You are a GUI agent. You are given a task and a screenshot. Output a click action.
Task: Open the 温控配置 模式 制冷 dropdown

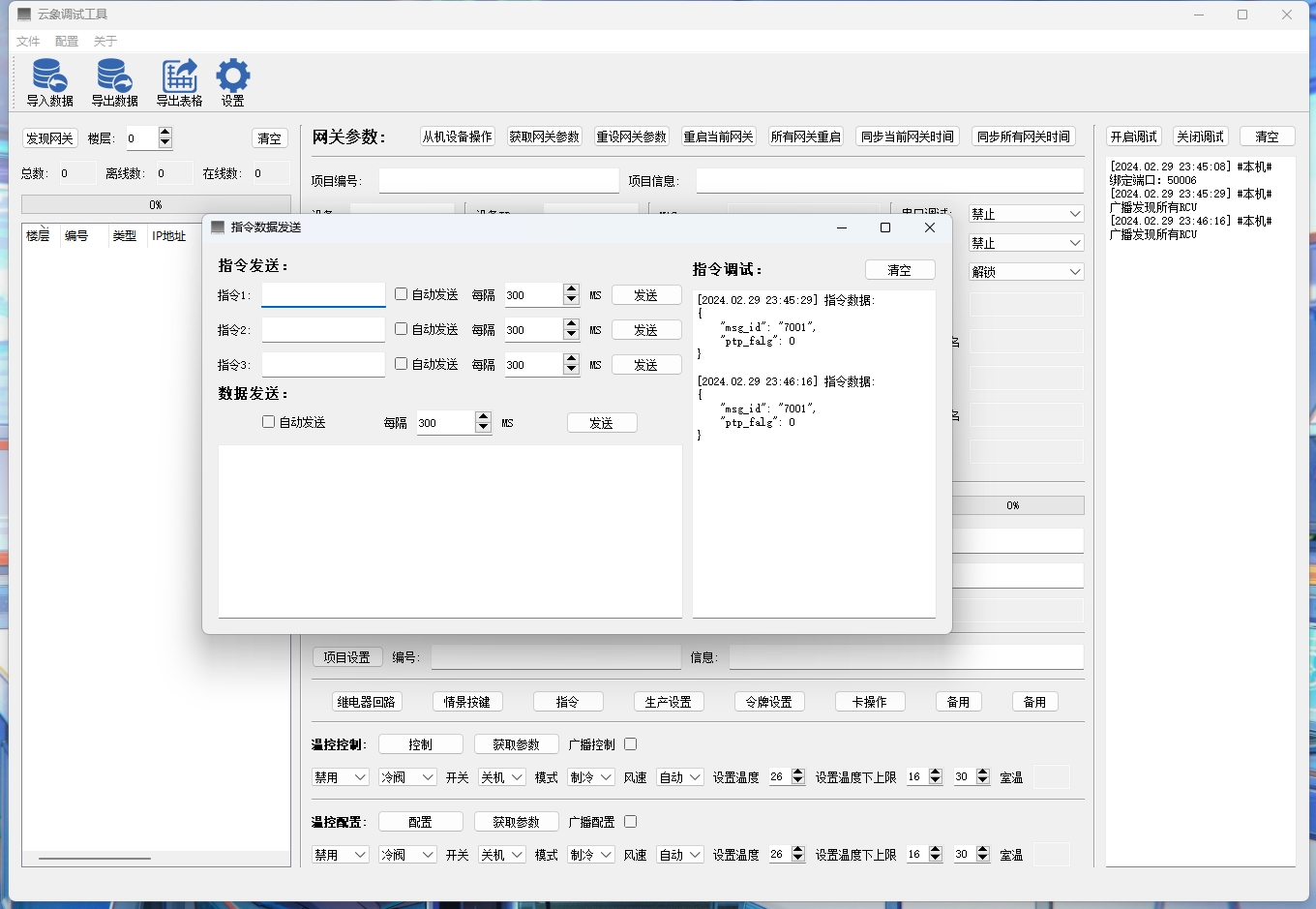[x=591, y=855]
